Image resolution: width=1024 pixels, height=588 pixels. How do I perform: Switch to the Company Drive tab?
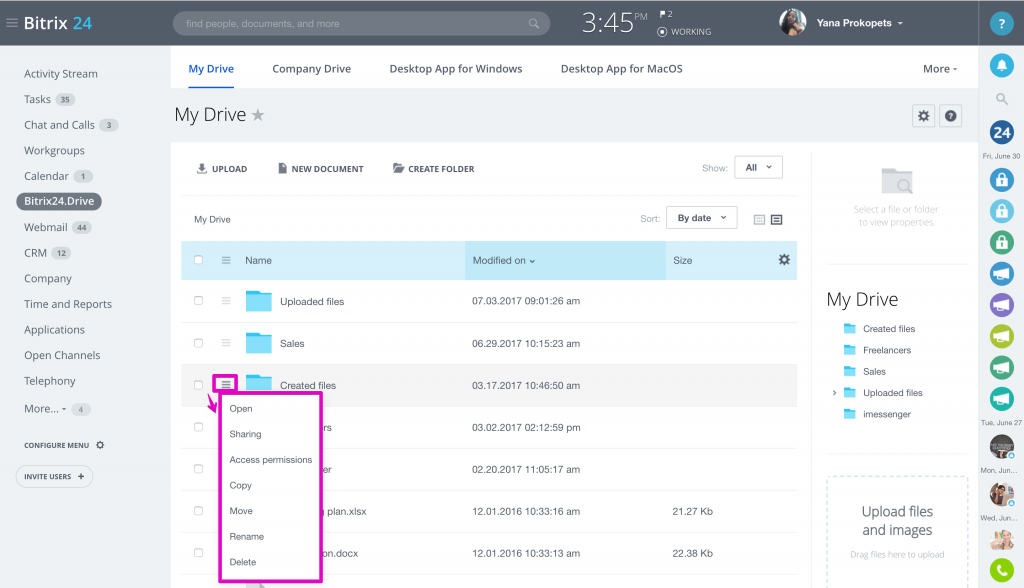[x=312, y=69]
